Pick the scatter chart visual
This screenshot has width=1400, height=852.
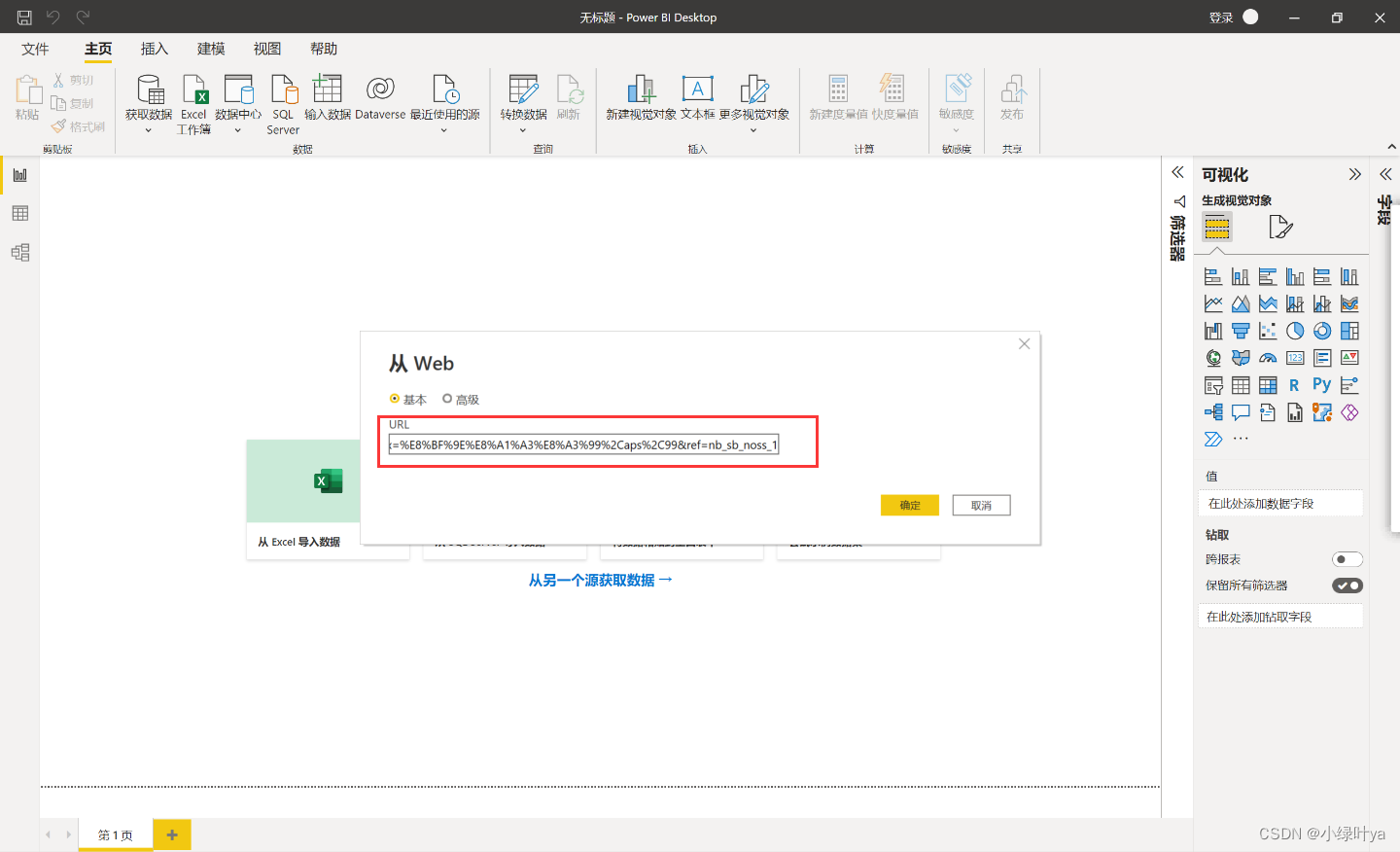pyautogui.click(x=1268, y=331)
